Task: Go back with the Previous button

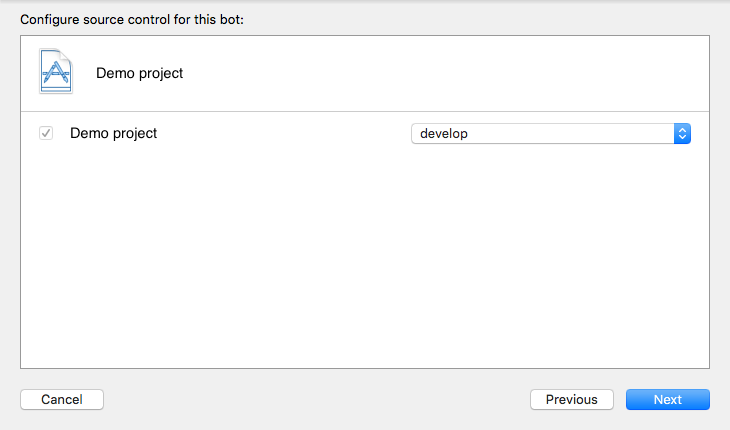Action: 571,399
